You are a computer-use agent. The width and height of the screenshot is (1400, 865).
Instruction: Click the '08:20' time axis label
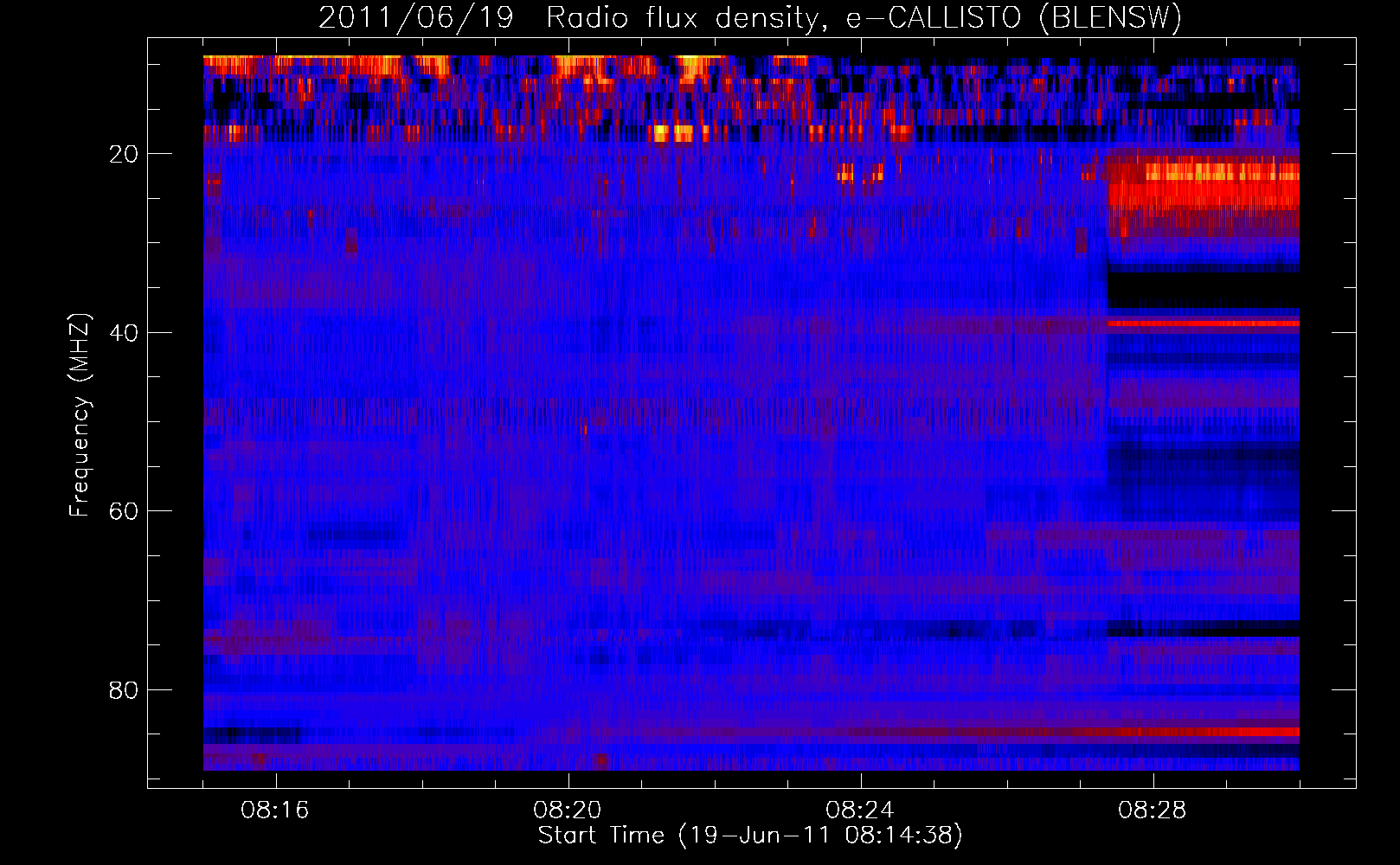tap(568, 811)
